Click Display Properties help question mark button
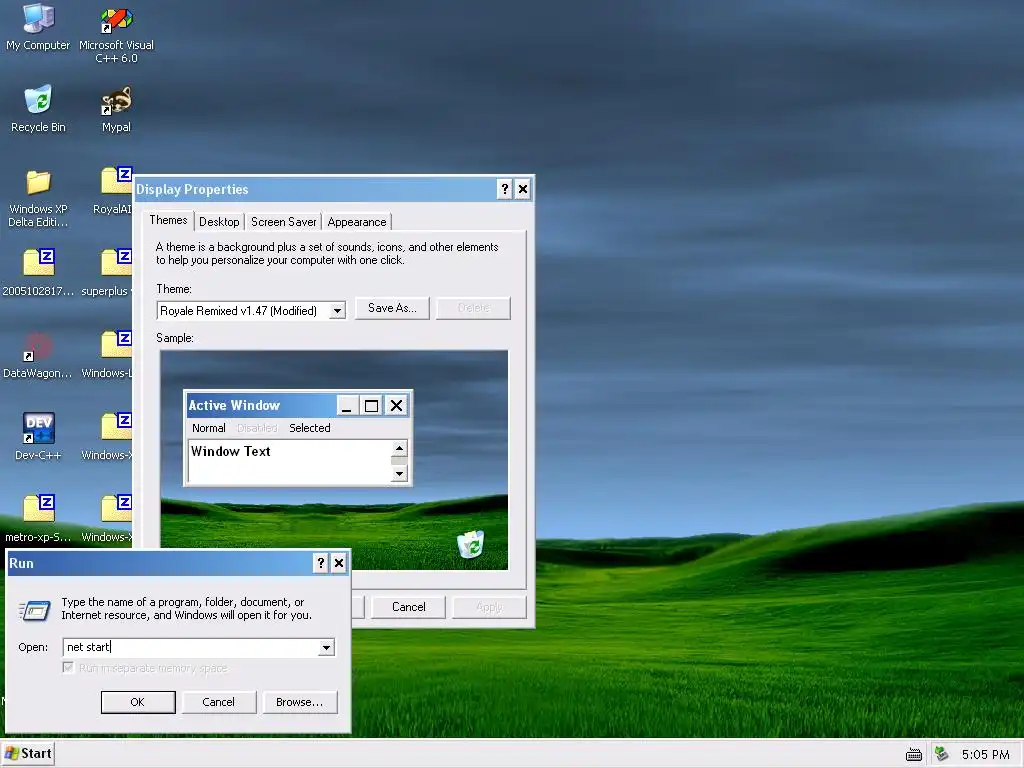 [504, 189]
